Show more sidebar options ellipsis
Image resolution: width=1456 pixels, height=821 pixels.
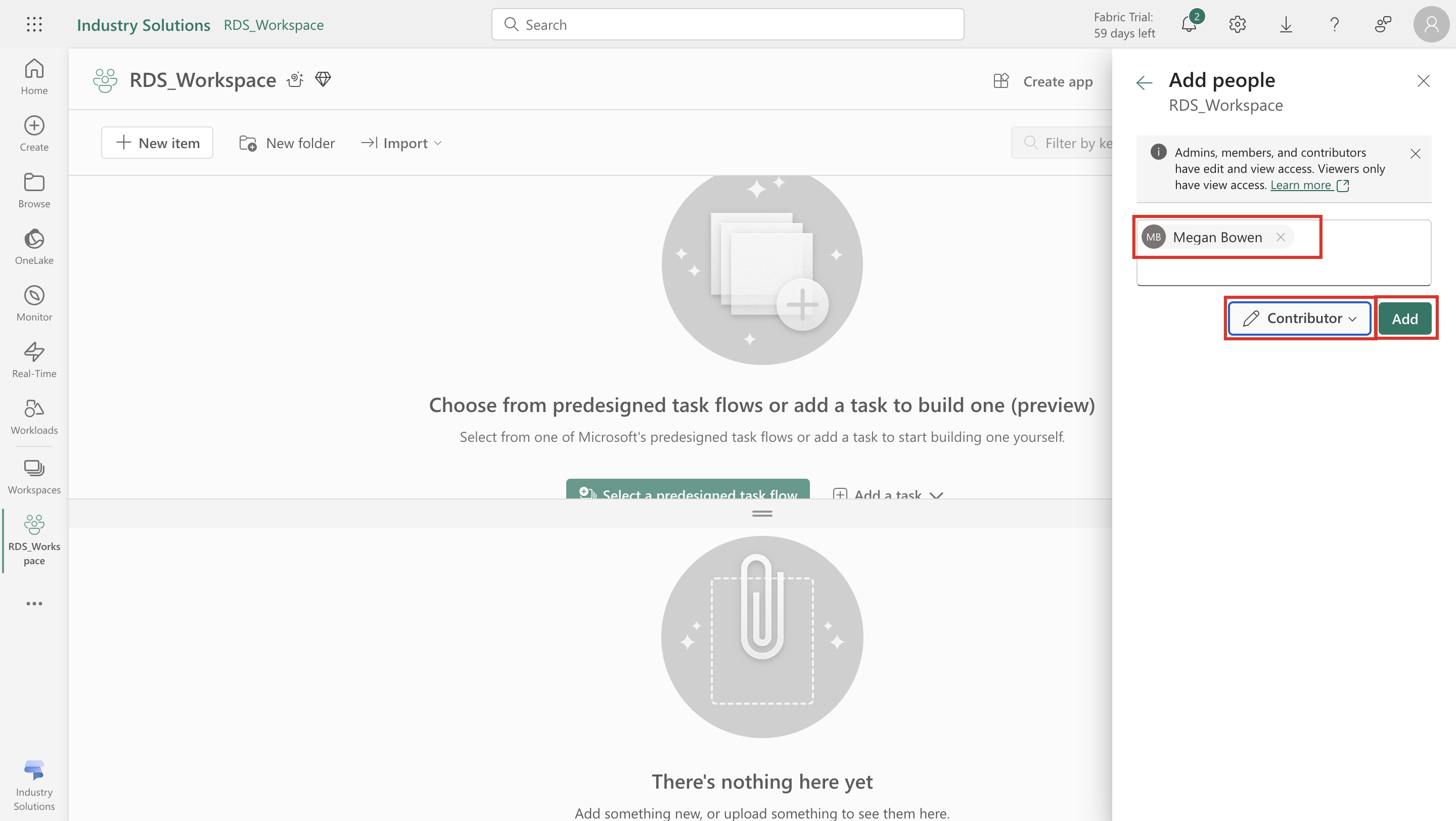pos(34,604)
